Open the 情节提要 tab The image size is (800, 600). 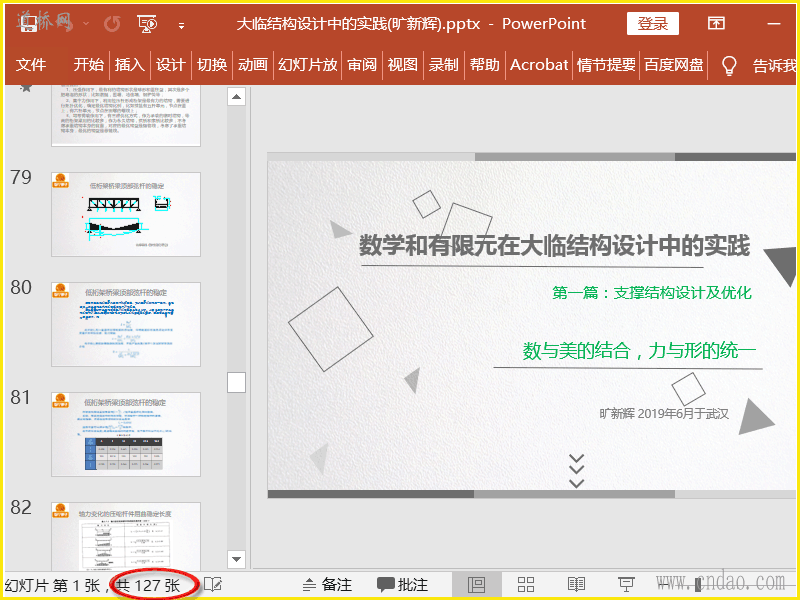(x=606, y=65)
